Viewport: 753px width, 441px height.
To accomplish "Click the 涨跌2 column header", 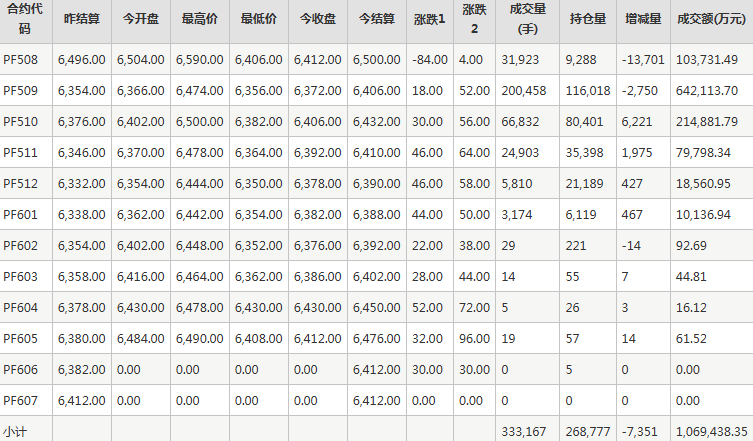I will tap(474, 19).
